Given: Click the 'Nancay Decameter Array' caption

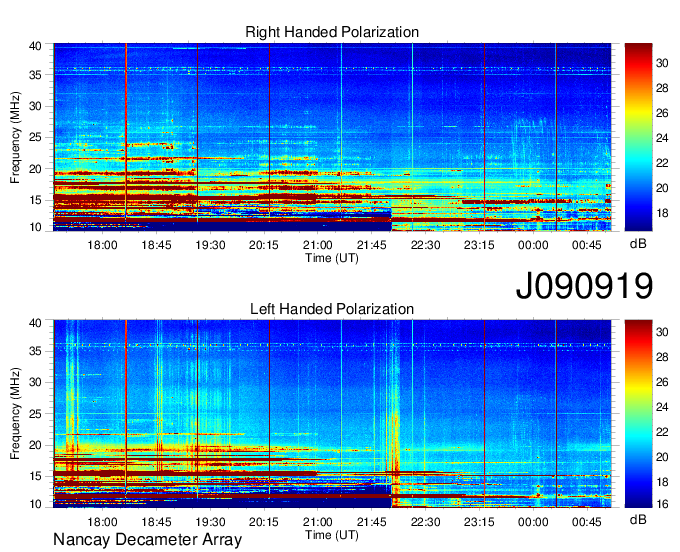Looking at the screenshot, I should [x=147, y=539].
